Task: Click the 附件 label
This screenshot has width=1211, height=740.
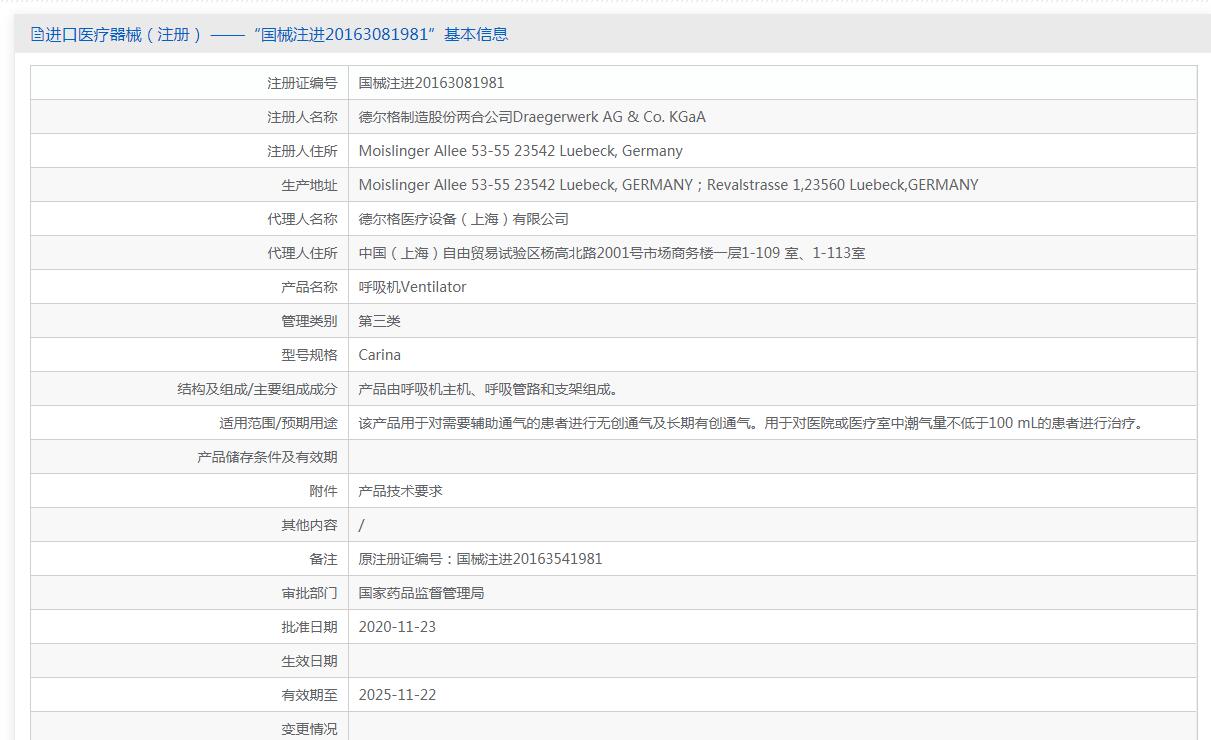Action: (x=323, y=491)
